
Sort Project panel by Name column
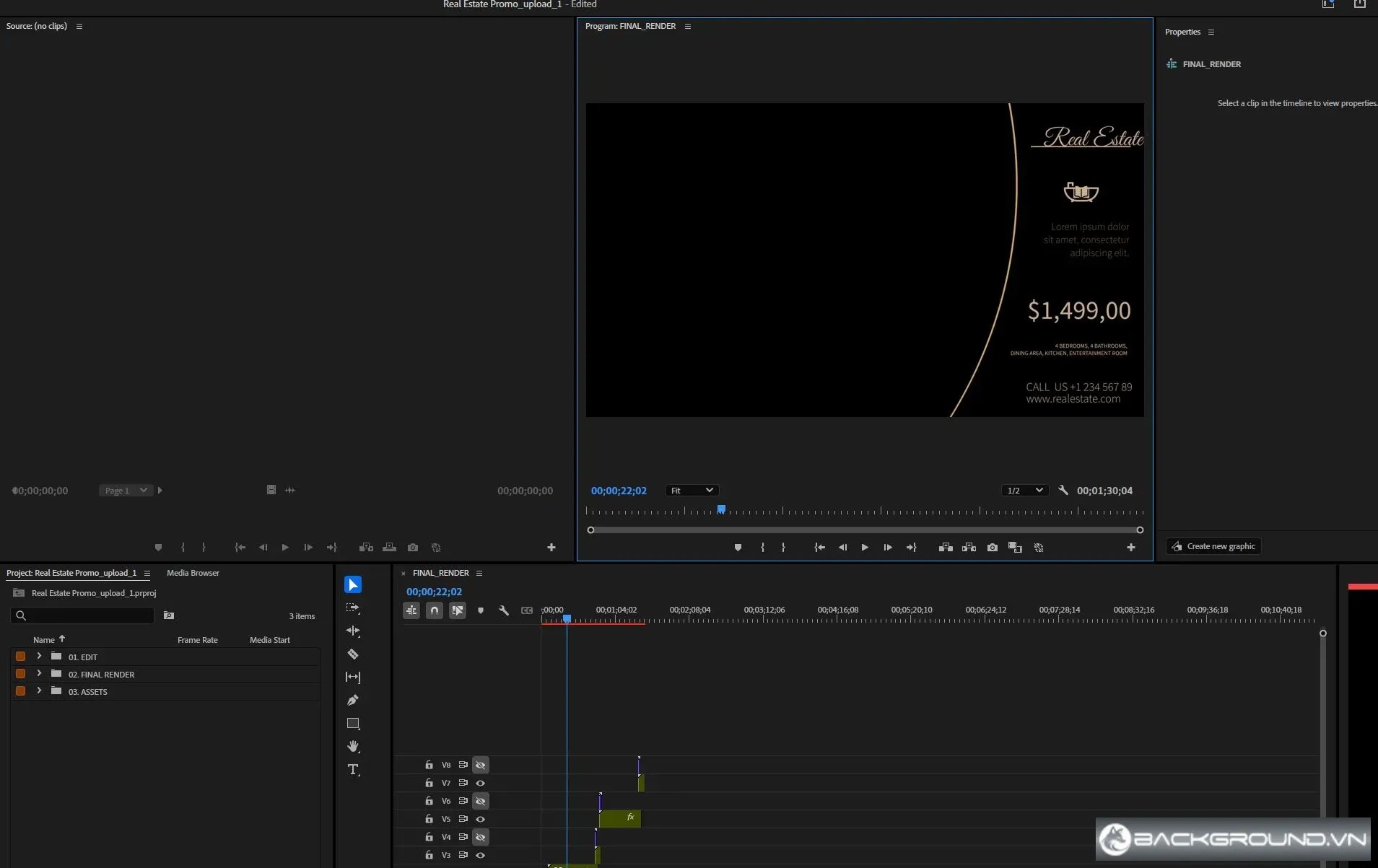44,640
